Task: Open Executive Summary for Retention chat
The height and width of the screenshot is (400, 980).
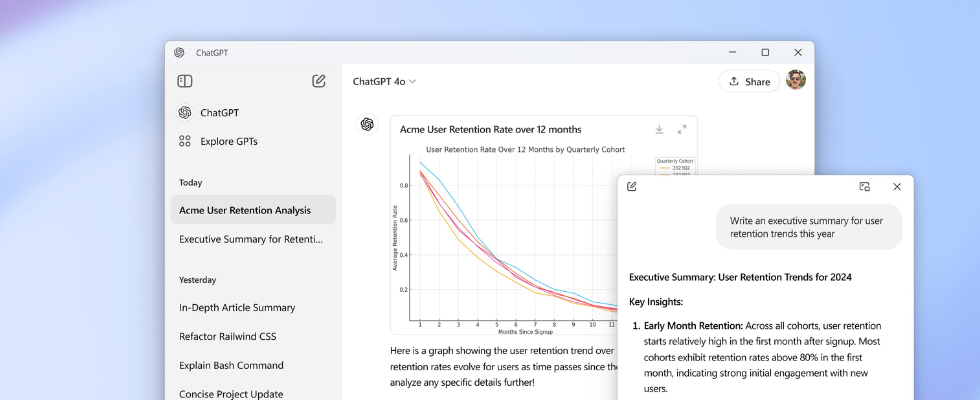Action: coord(251,239)
